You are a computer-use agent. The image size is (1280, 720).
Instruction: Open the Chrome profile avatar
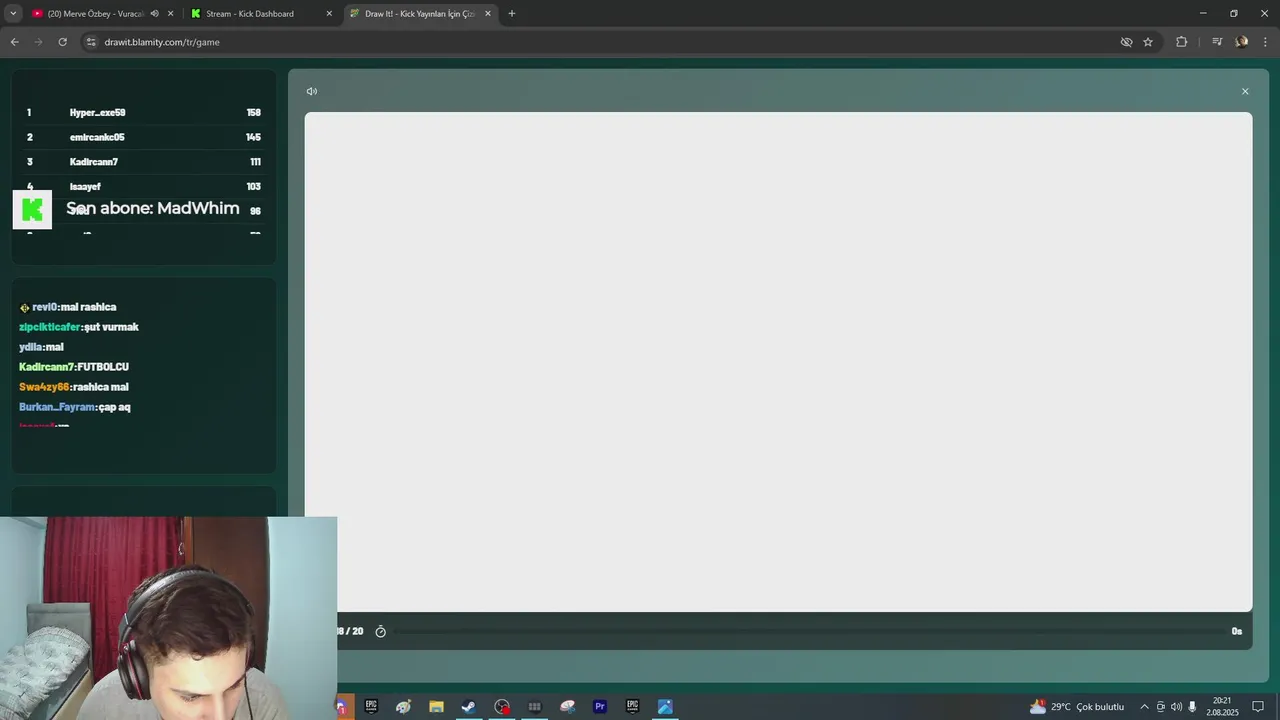pyautogui.click(x=1242, y=42)
